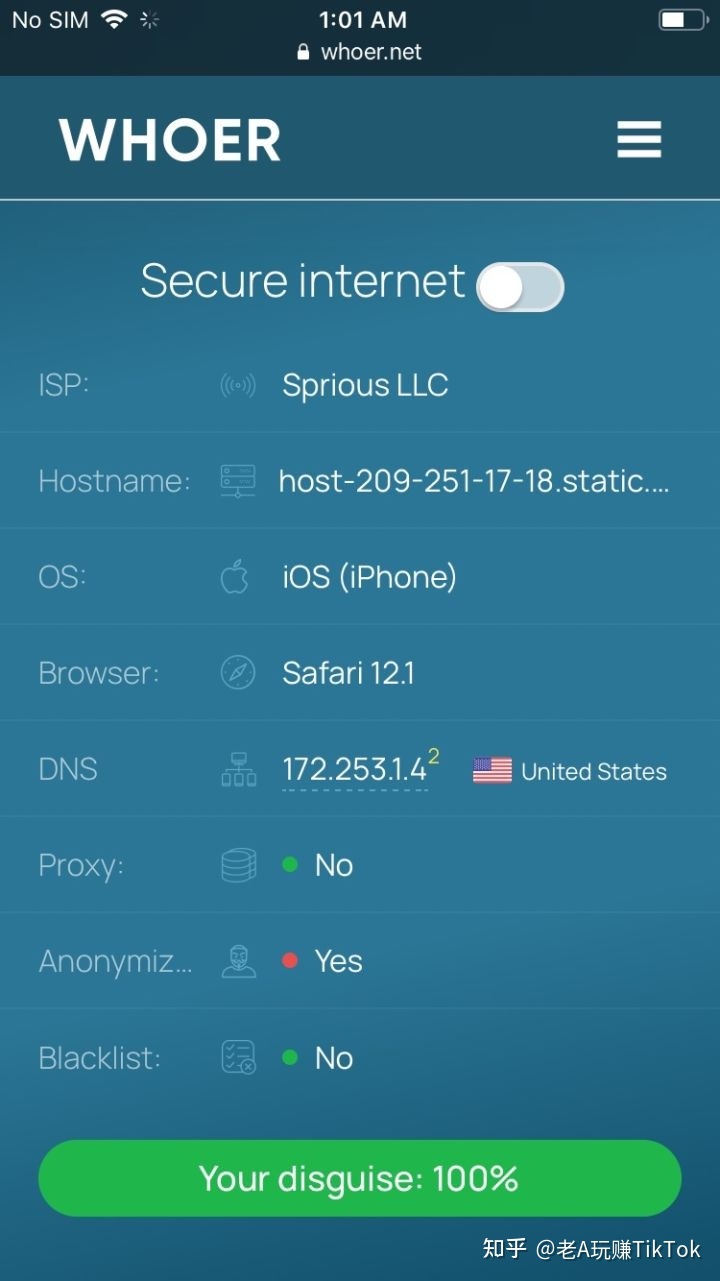Tap the battery indicator in status bar
This screenshot has width=720, height=1281.
[x=682, y=20]
